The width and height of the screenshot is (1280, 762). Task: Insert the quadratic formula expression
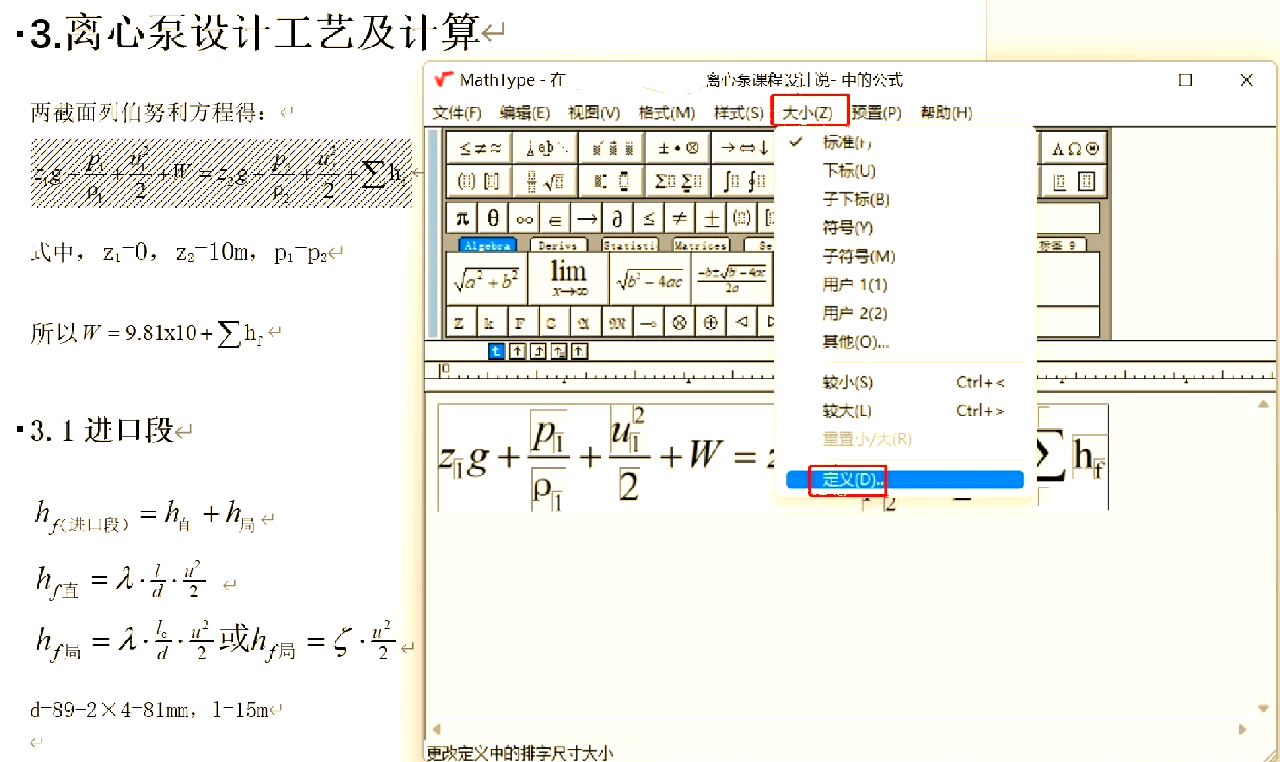pyautogui.click(x=731, y=280)
